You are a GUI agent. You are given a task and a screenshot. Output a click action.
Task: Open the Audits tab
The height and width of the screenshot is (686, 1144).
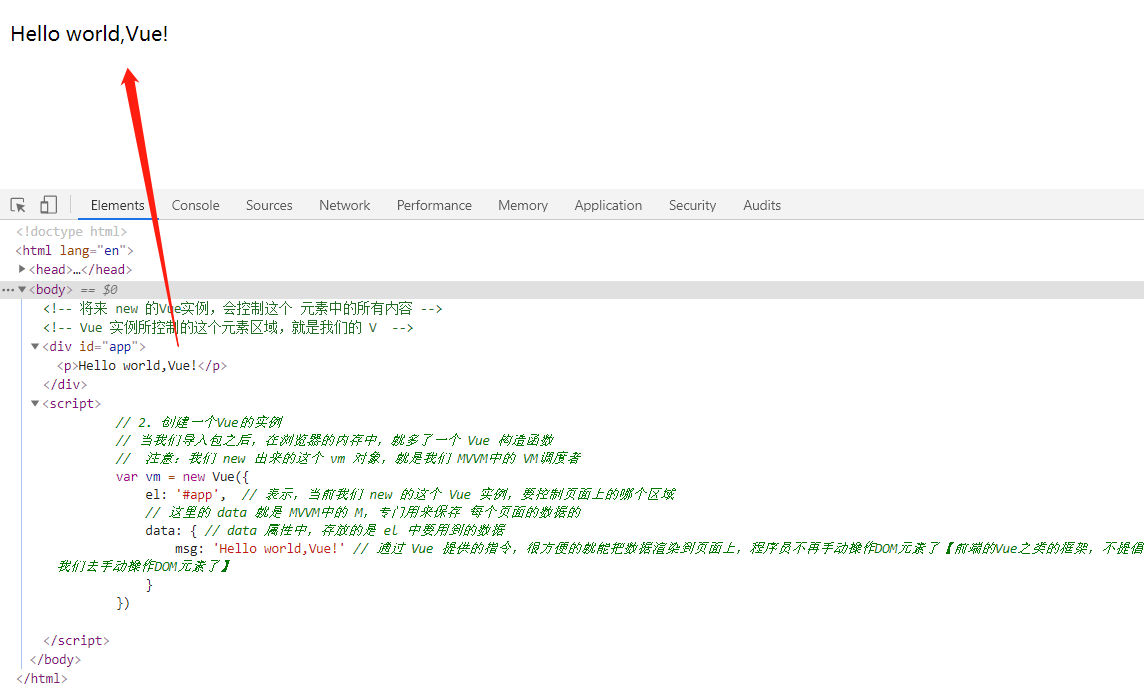pos(762,205)
